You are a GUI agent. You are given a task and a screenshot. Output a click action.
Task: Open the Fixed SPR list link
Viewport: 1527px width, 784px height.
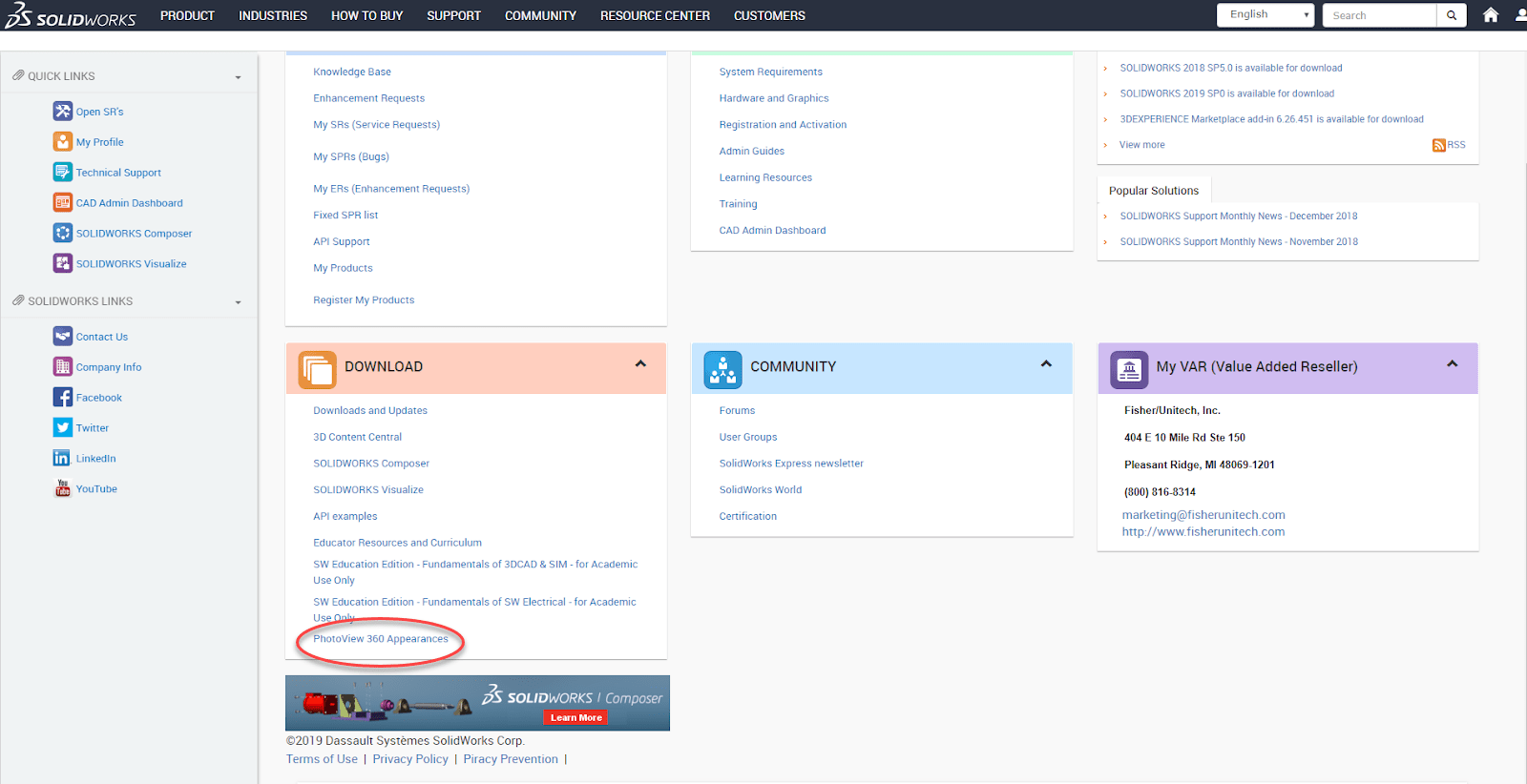click(345, 215)
